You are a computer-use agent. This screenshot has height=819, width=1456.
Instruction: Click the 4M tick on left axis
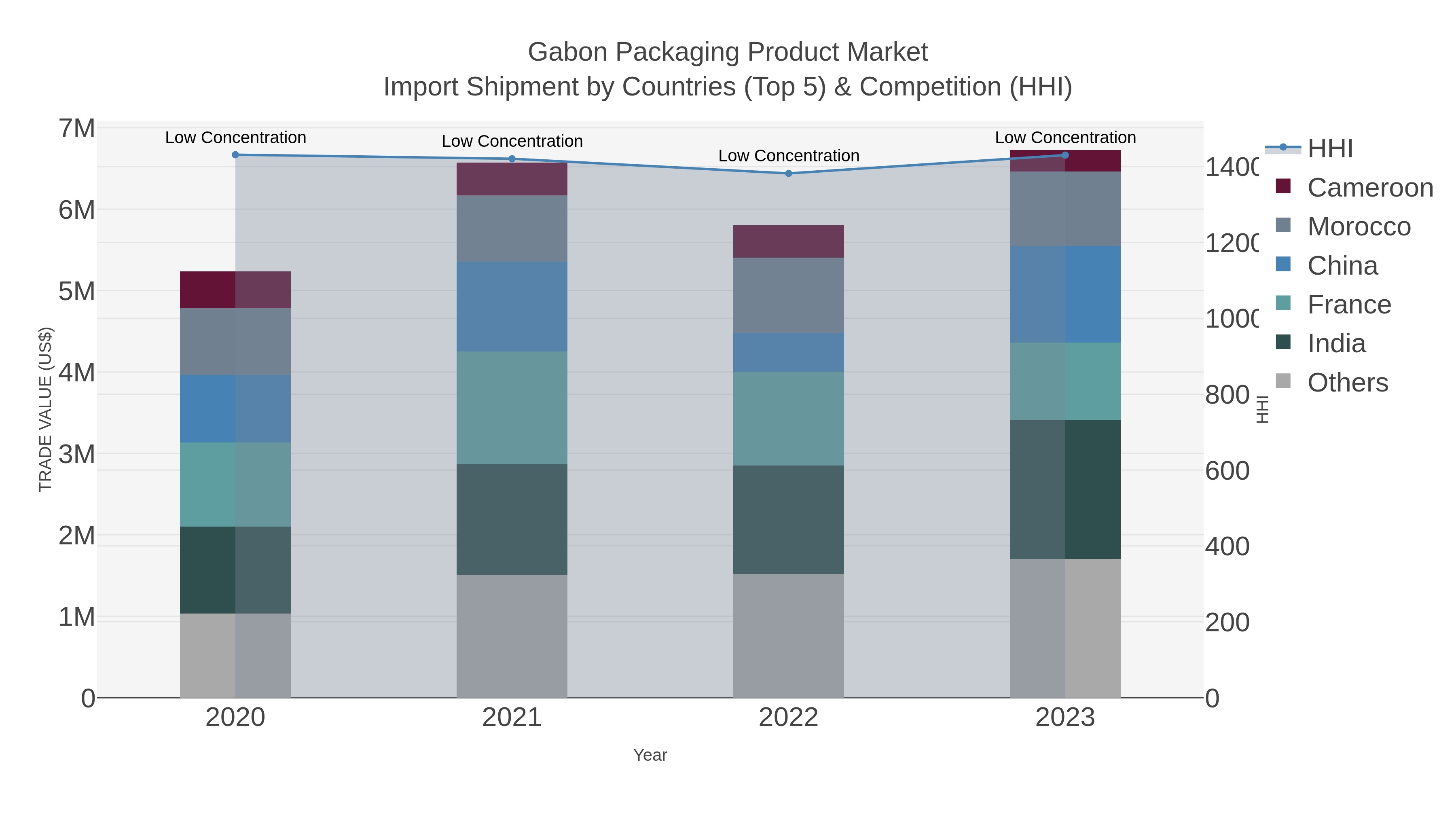(x=77, y=373)
